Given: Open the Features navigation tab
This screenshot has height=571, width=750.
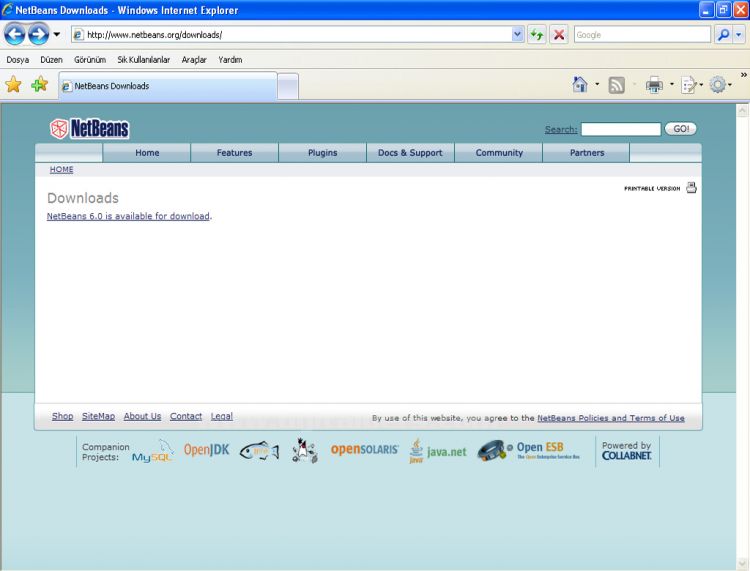Looking at the screenshot, I should pos(234,153).
